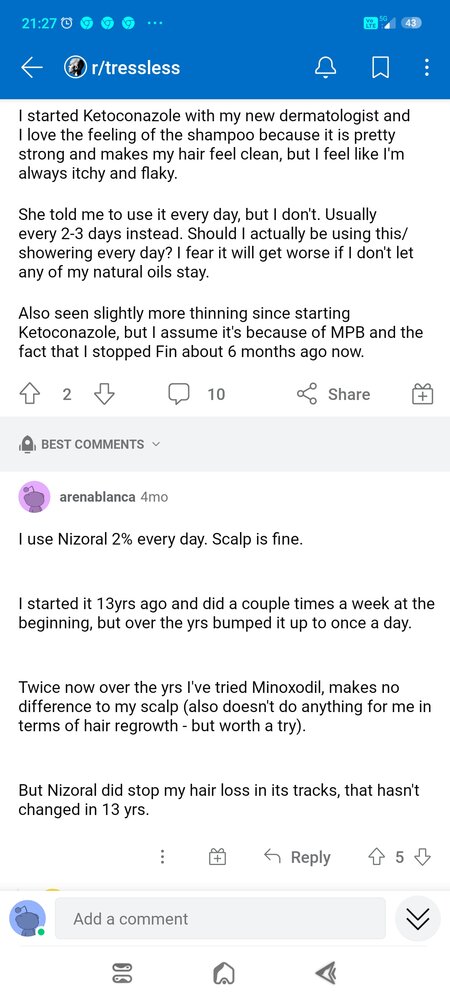Screen dimensions: 450x1000
Task: Share the post
Action: [x=333, y=394]
